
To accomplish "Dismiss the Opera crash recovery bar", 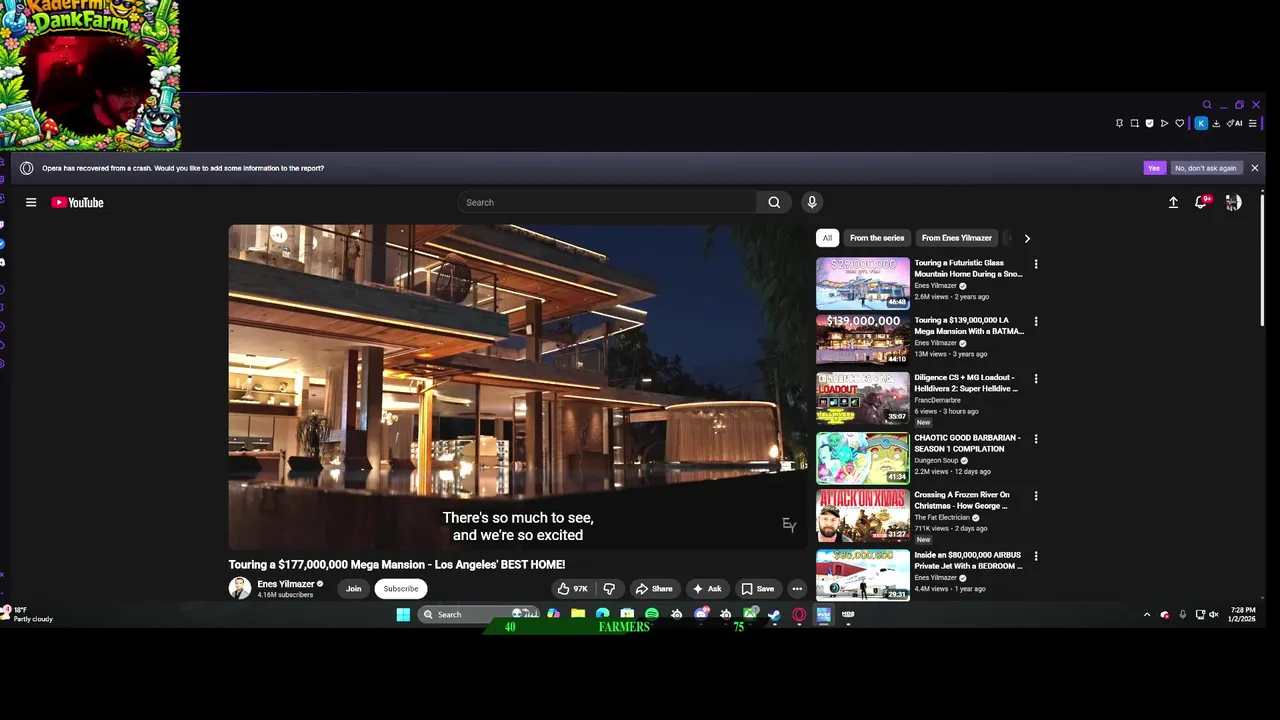I will (x=1254, y=168).
